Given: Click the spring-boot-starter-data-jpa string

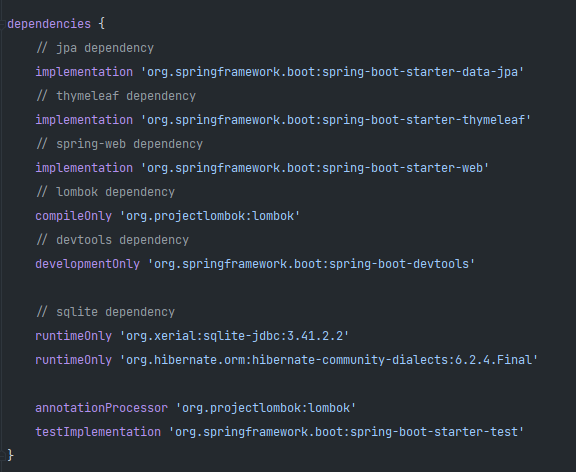Looking at the screenshot, I should [x=332, y=72].
